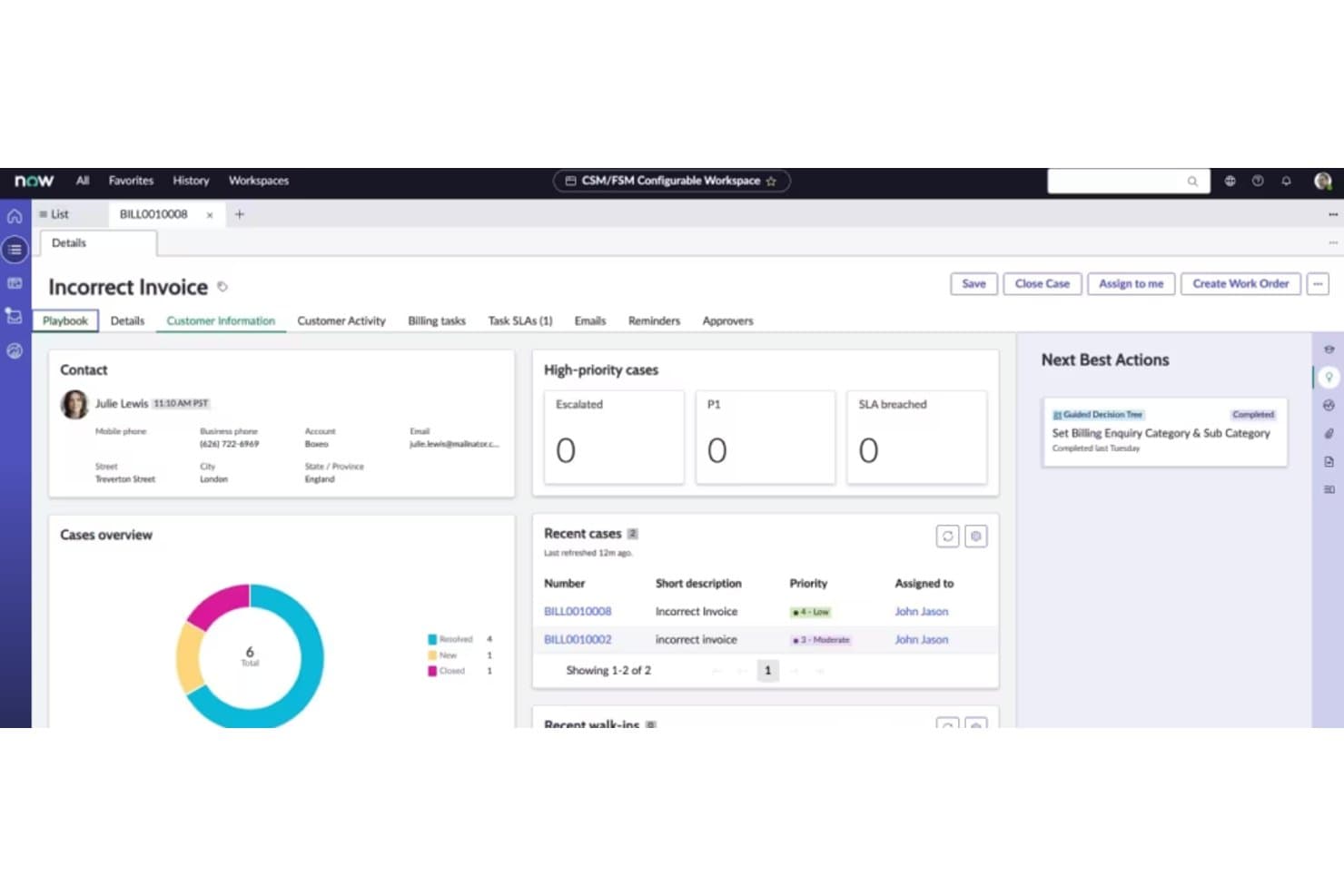1344x896 pixels.
Task: Open the Workspaces menu
Action: point(259,181)
